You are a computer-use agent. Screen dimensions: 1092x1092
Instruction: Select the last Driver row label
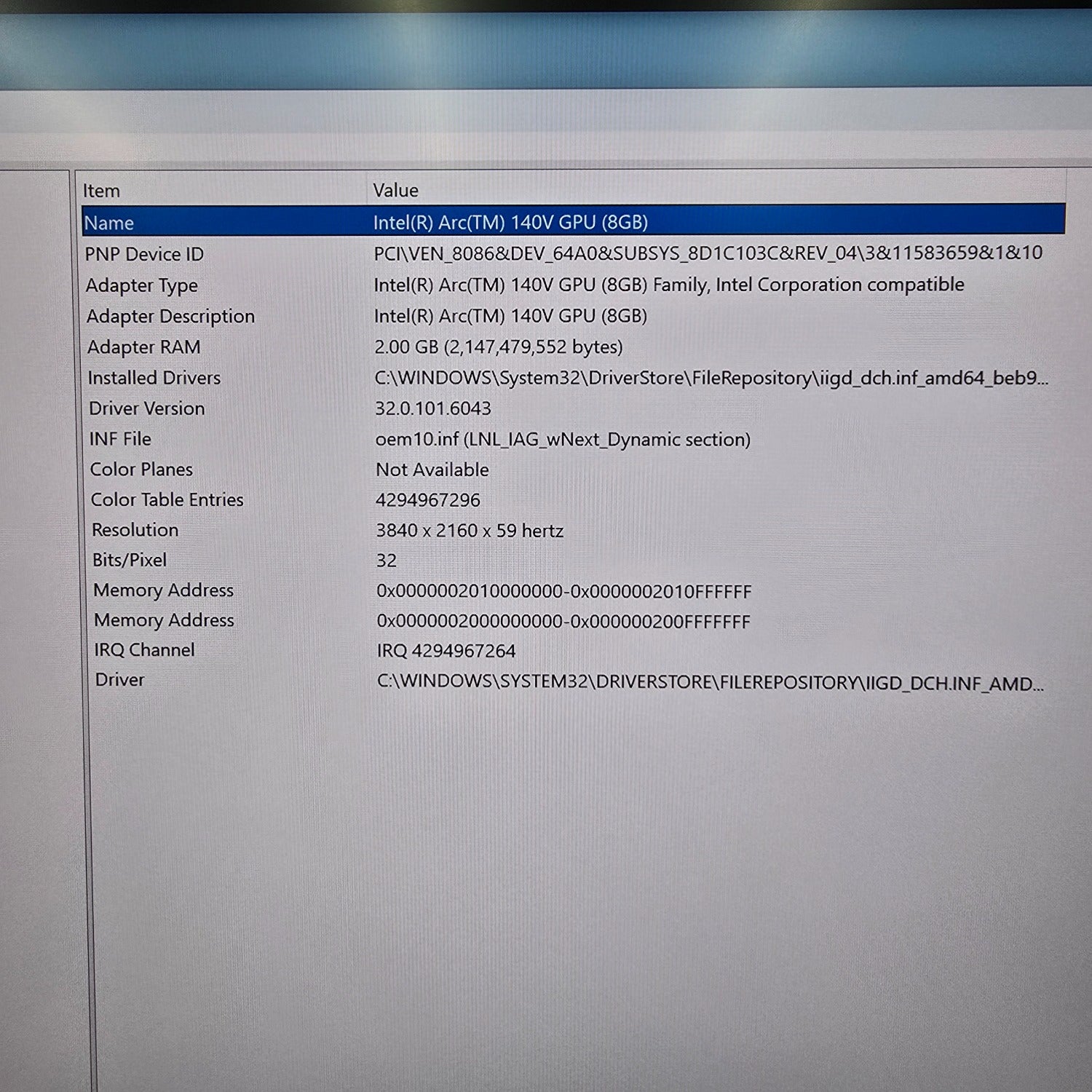119,680
